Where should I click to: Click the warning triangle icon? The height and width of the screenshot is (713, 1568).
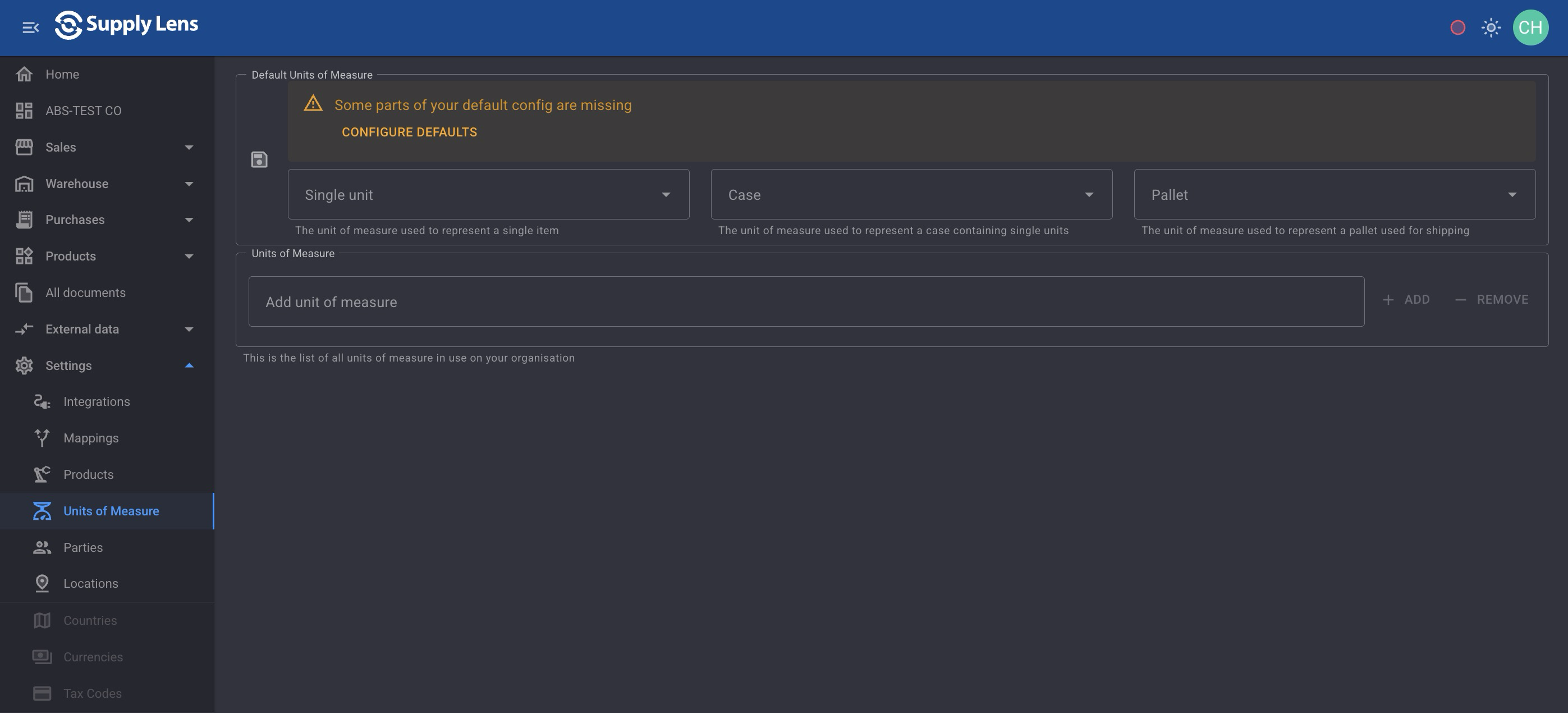click(313, 103)
